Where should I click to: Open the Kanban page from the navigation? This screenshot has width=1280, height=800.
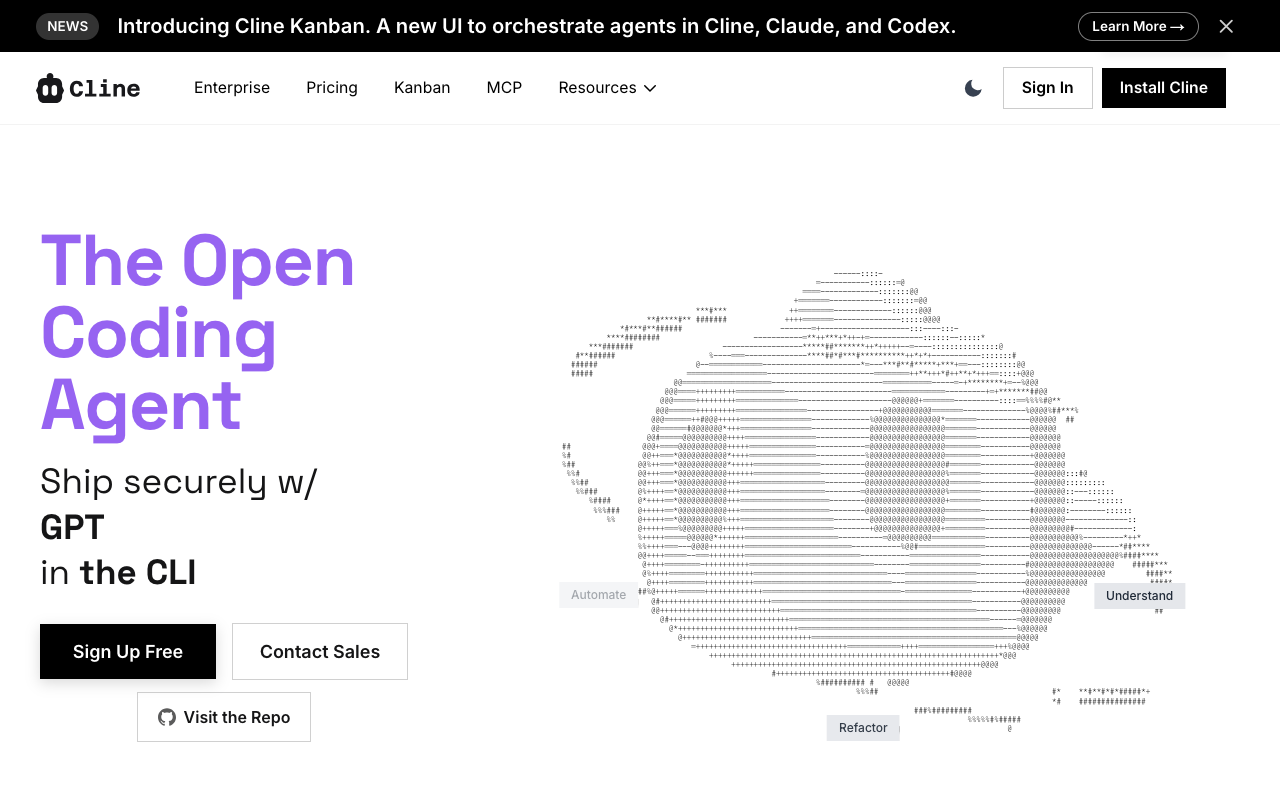(422, 88)
